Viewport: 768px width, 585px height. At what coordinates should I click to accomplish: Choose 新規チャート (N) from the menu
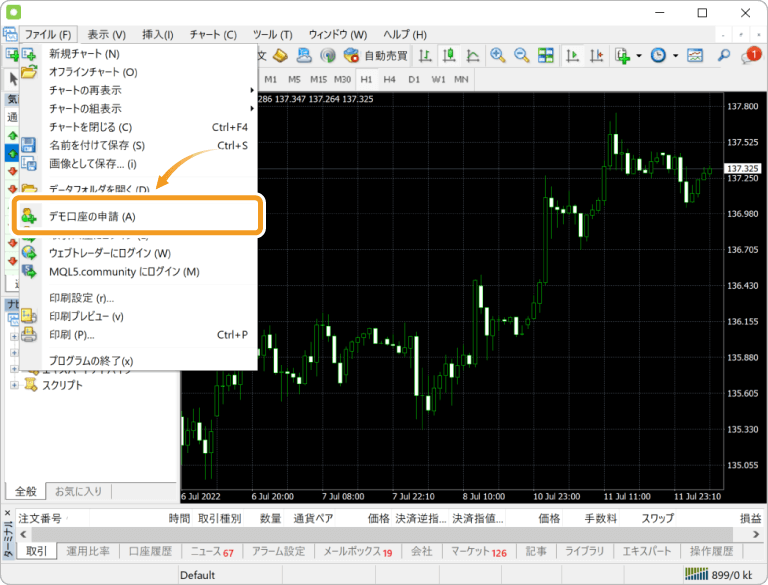click(x=137, y=54)
